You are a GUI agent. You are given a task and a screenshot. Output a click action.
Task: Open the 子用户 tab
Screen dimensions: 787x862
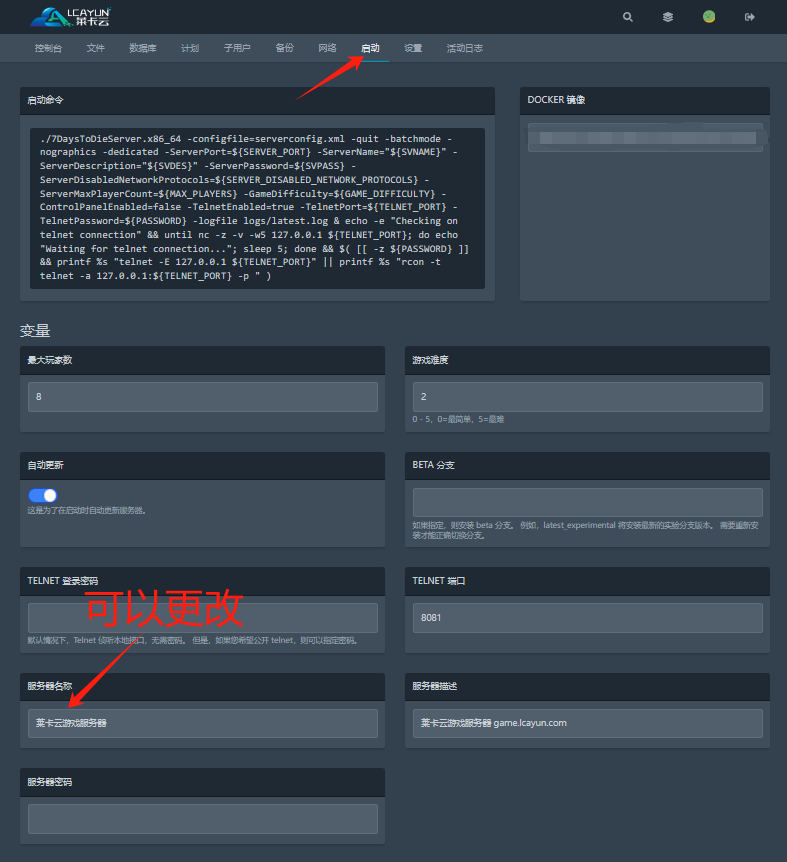[237, 48]
